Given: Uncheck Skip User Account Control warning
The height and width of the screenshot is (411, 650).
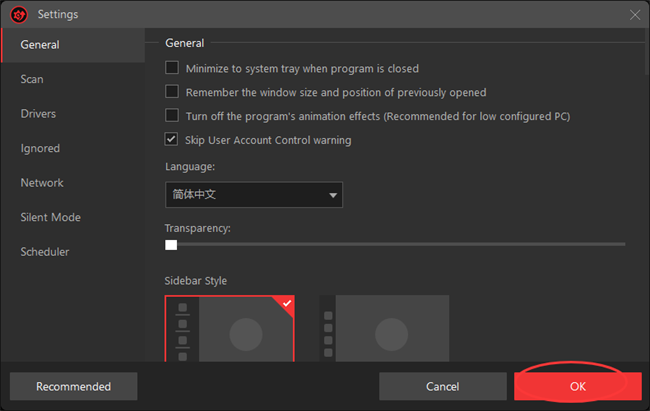Looking at the screenshot, I should click(x=172, y=140).
